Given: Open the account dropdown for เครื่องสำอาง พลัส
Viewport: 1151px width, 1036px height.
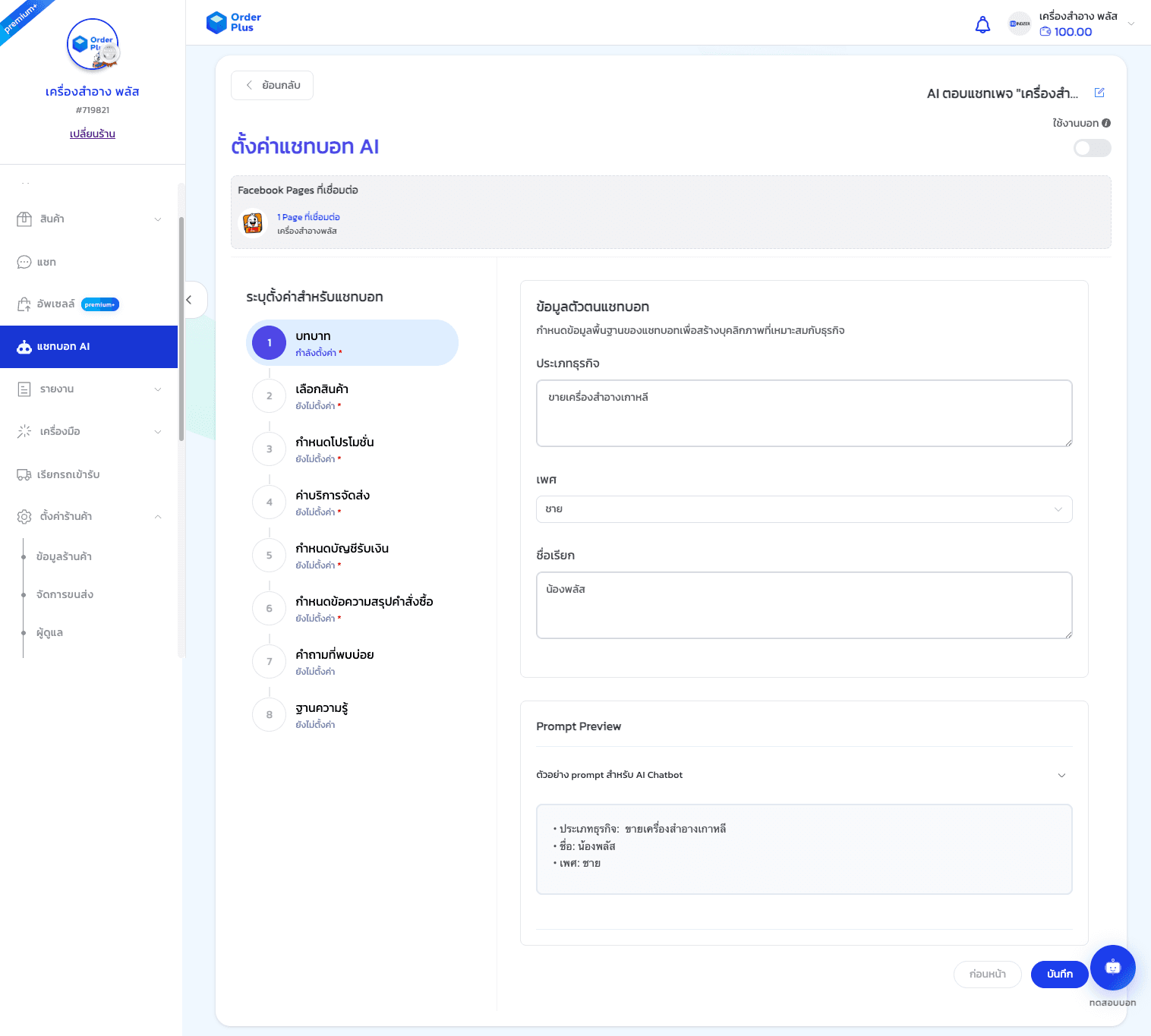Looking at the screenshot, I should 1131,24.
